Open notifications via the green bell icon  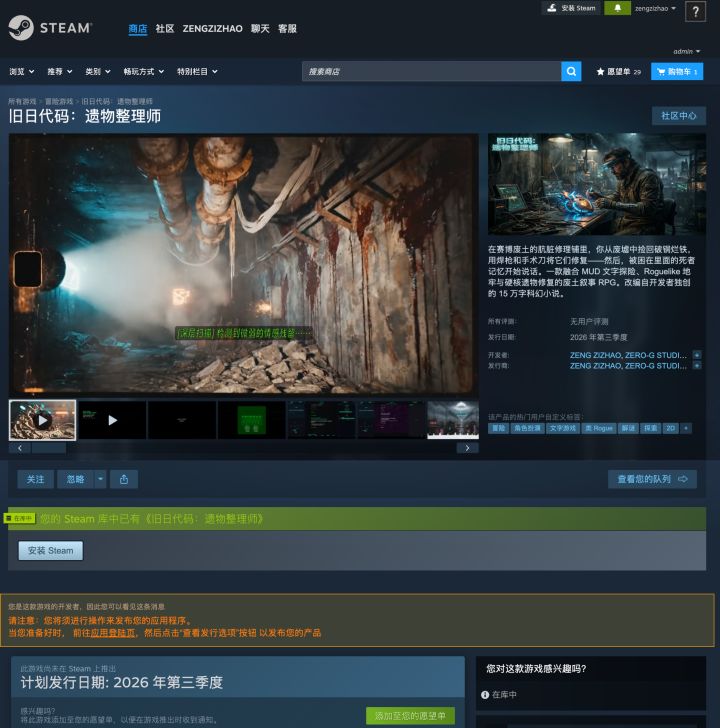tap(617, 8)
